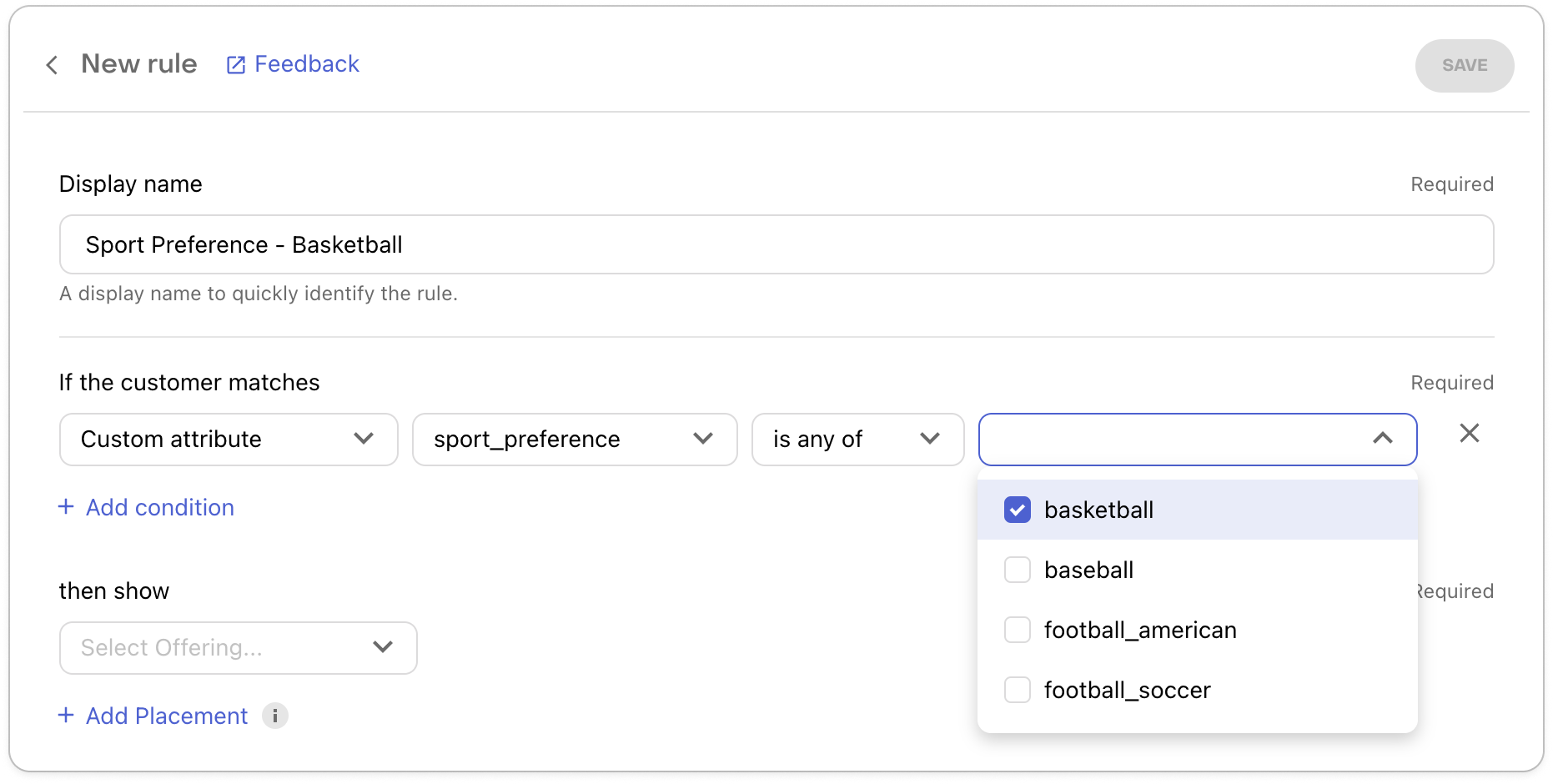Click the Display name input field

tap(776, 244)
